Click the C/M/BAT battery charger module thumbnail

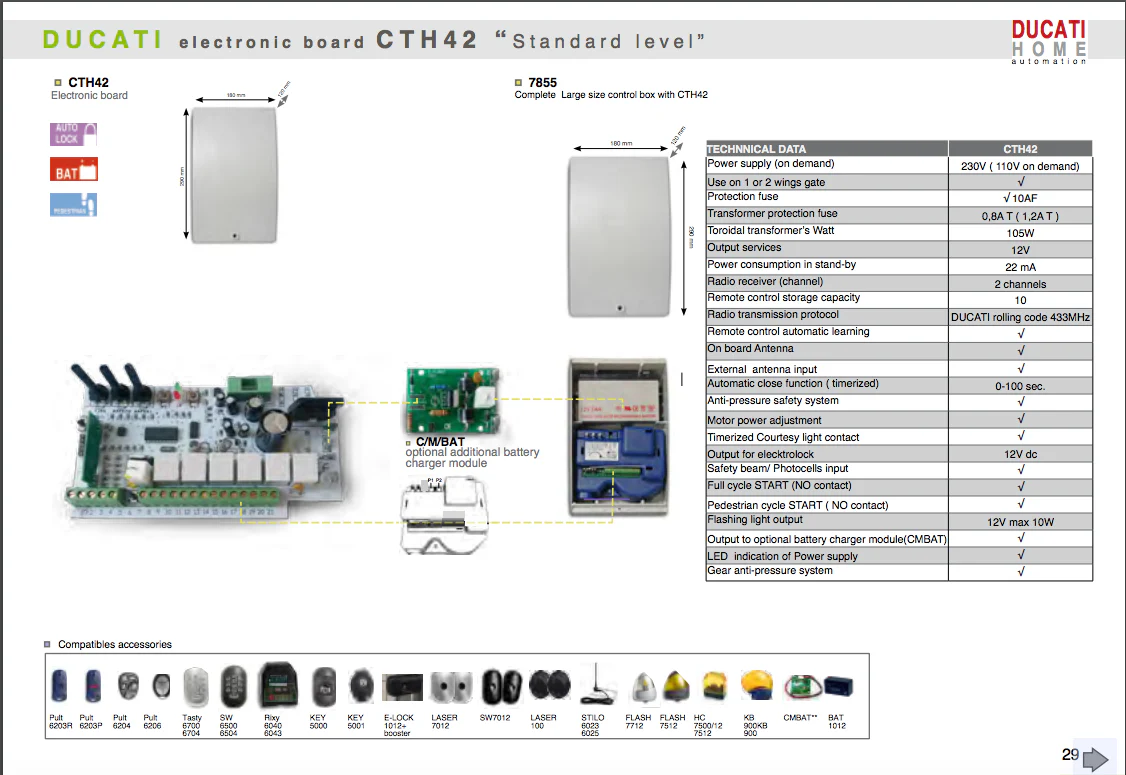tap(455, 400)
